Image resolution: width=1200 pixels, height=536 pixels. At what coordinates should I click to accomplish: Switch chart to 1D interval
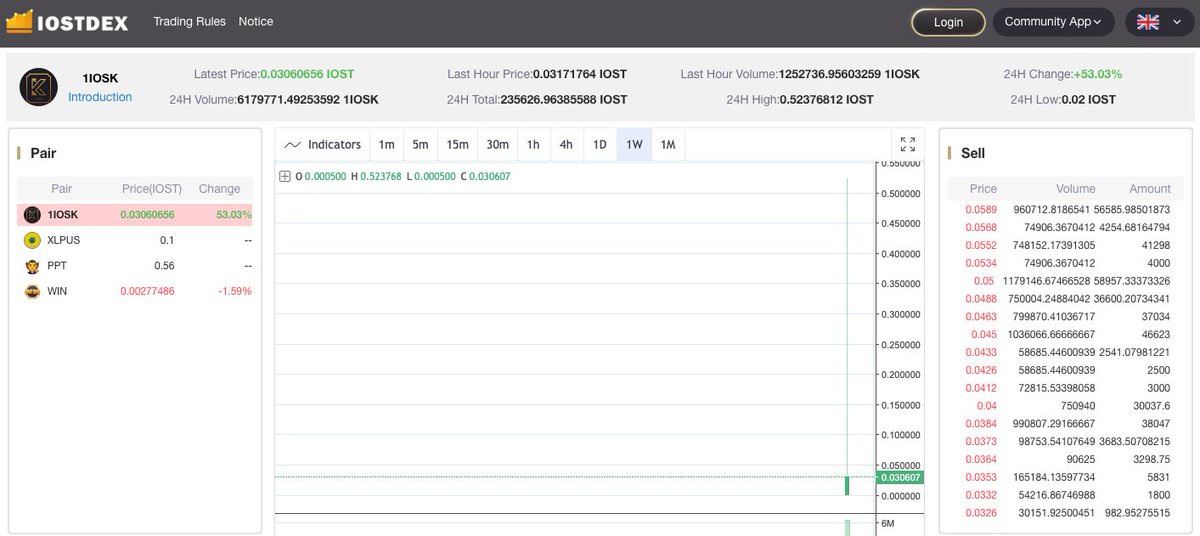tap(600, 145)
